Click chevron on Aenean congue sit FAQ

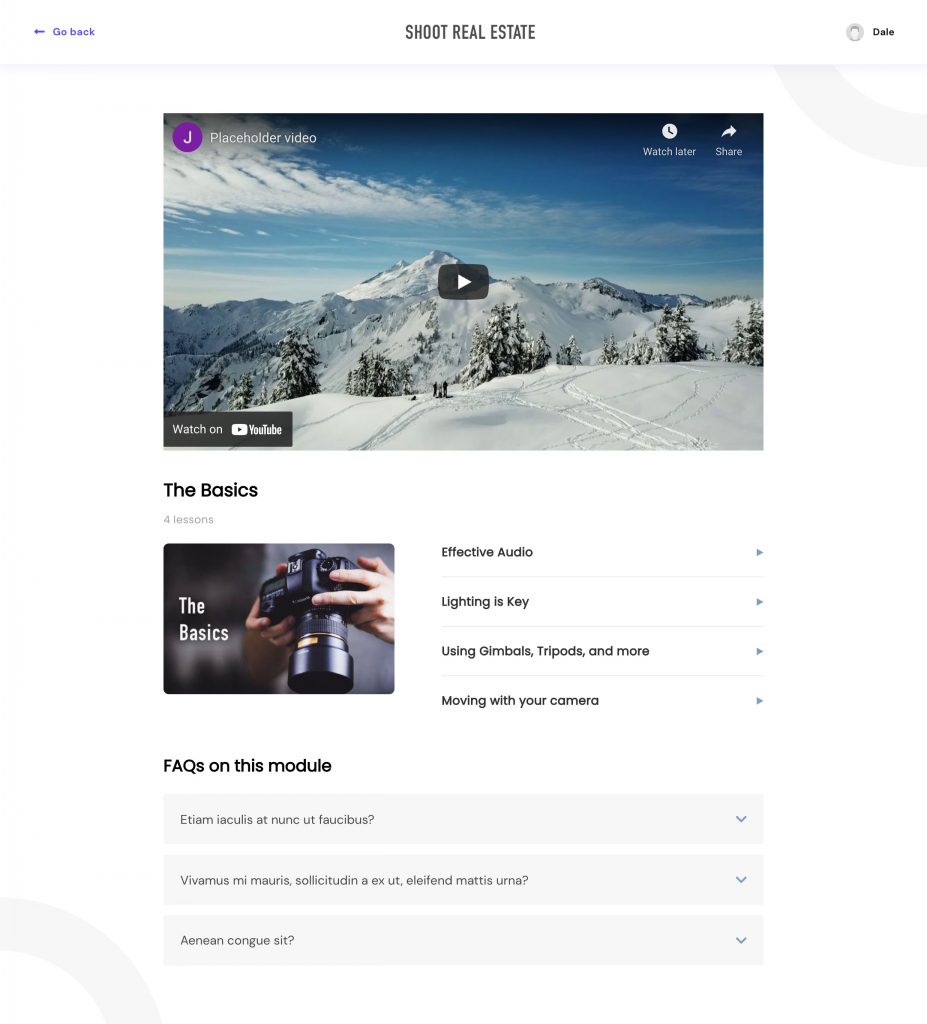click(741, 940)
